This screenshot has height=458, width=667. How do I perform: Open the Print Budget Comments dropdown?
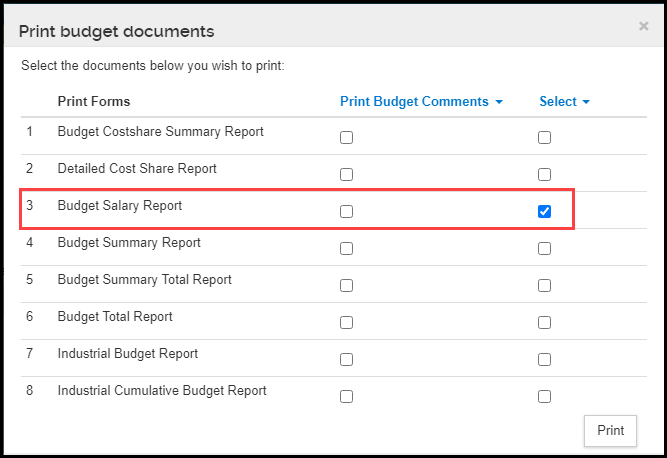click(421, 102)
